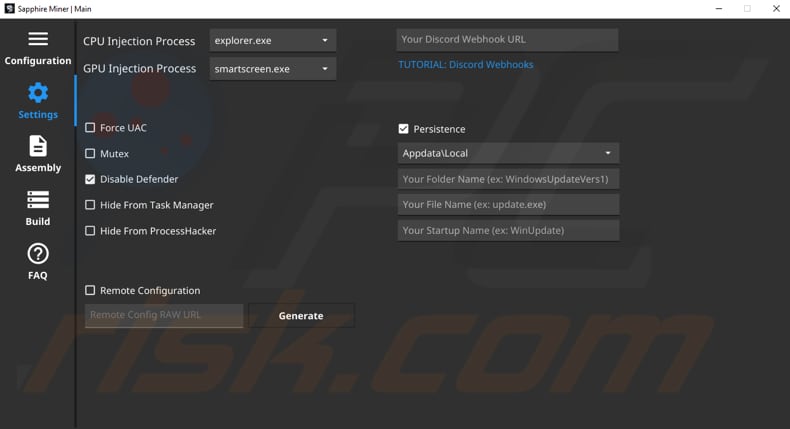Go to the Build section icon
This screenshot has width=790, height=429.
click(38, 200)
